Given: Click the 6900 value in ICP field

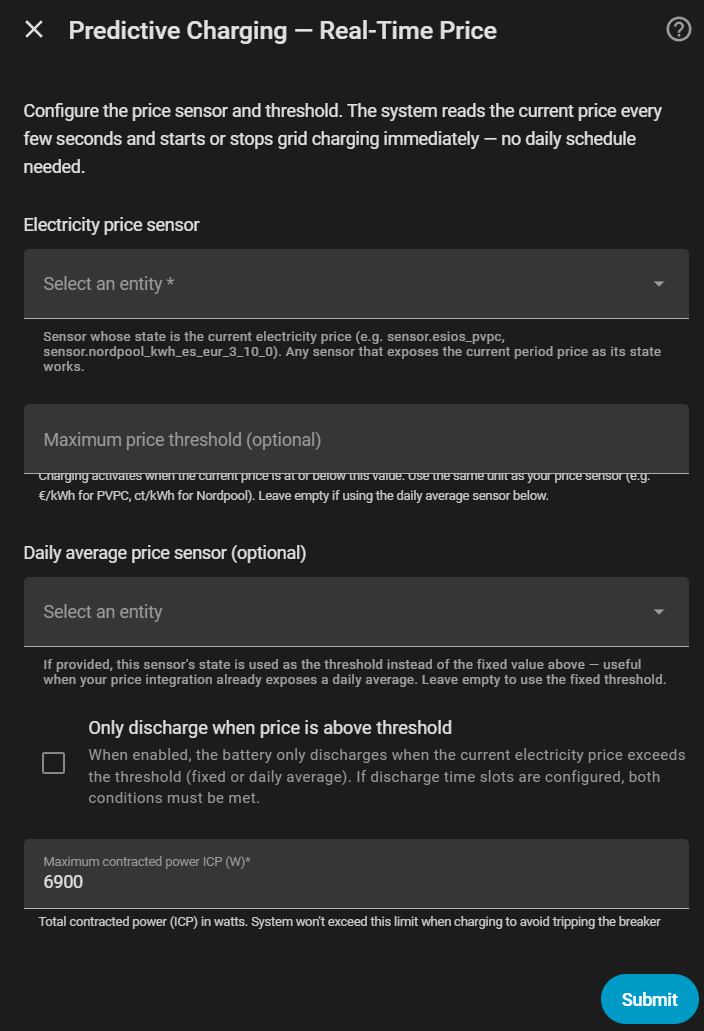Looking at the screenshot, I should tap(64, 882).
